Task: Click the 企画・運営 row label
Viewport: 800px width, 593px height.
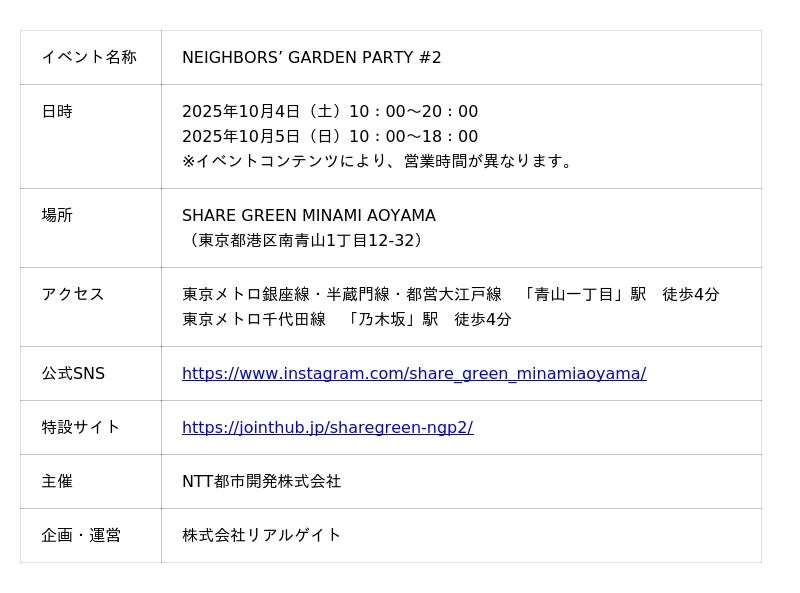Action: tap(81, 536)
